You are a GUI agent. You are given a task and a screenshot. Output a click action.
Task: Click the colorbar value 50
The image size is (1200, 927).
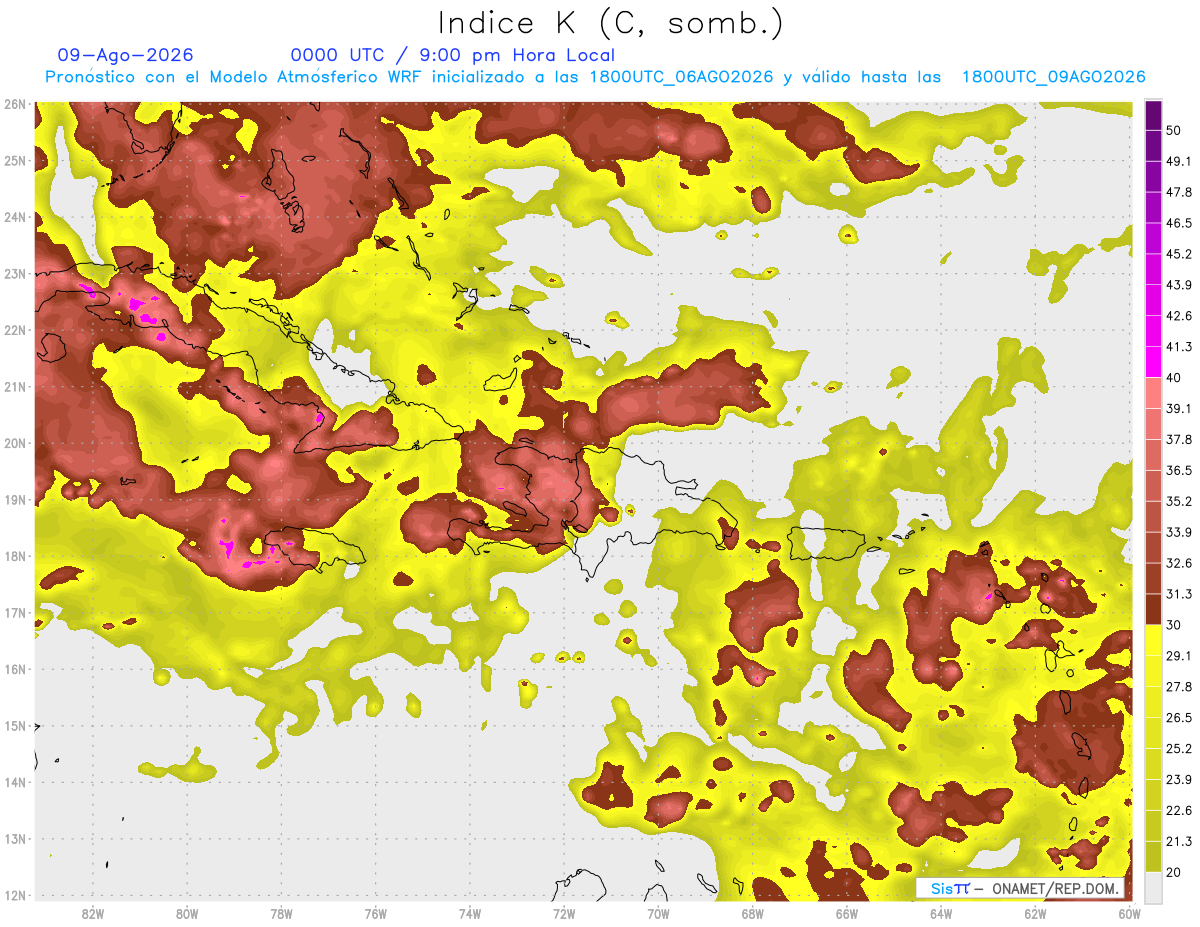1175,130
